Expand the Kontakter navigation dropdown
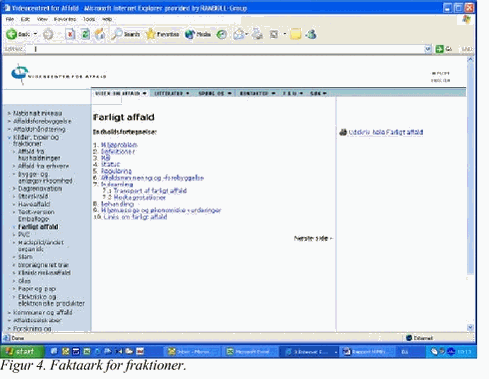489x379 pixels. pyautogui.click(x=257, y=93)
